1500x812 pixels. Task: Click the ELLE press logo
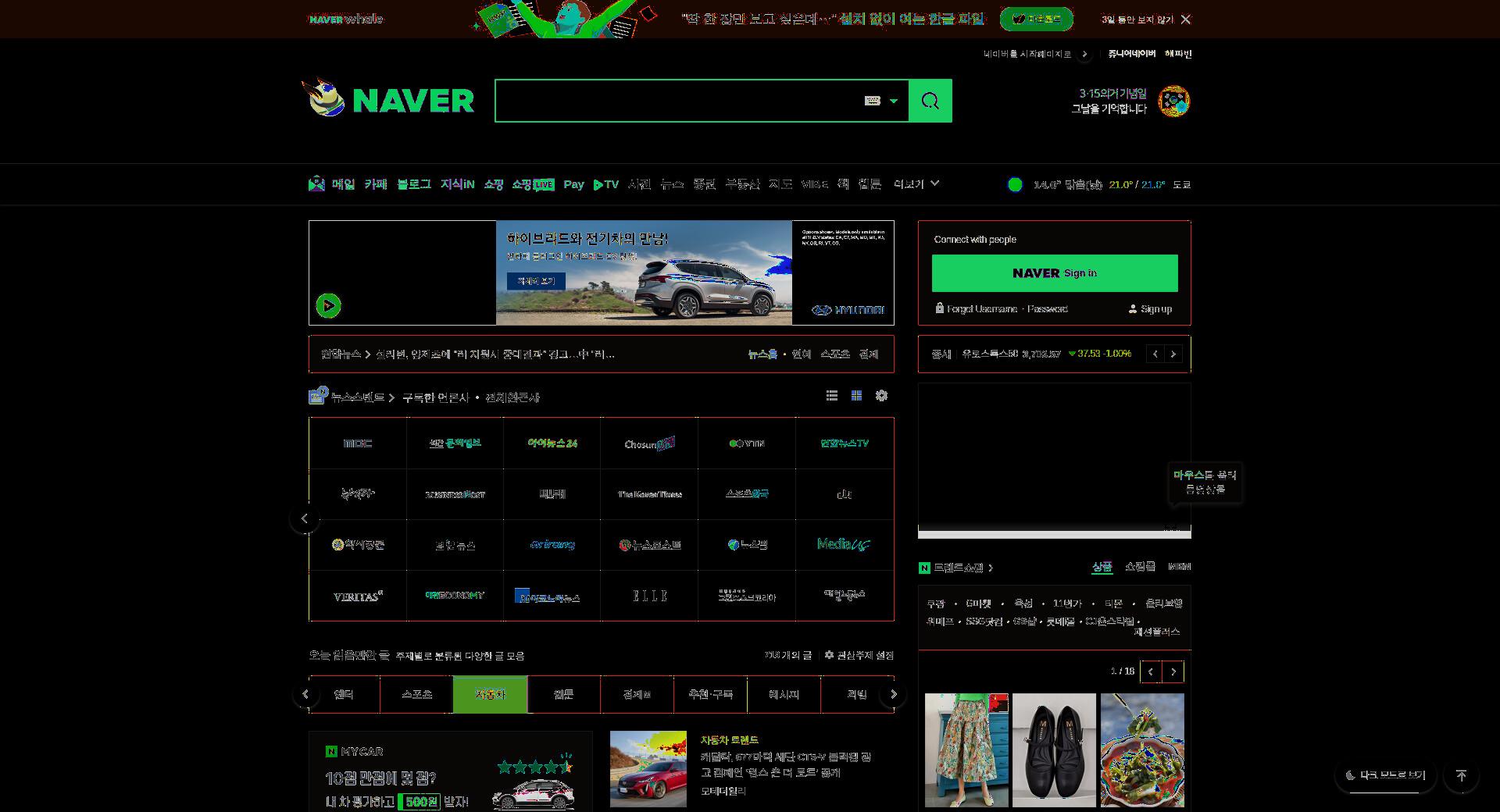coord(649,596)
